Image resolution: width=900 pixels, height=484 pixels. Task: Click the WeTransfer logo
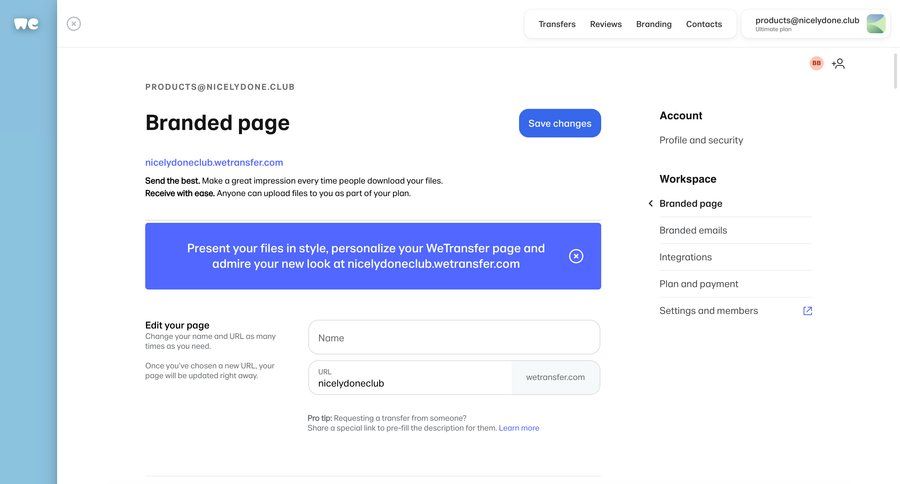[26, 24]
